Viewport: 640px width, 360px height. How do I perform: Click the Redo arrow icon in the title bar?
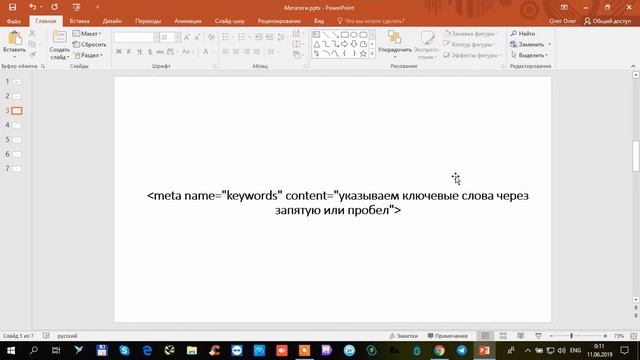[54, 7]
